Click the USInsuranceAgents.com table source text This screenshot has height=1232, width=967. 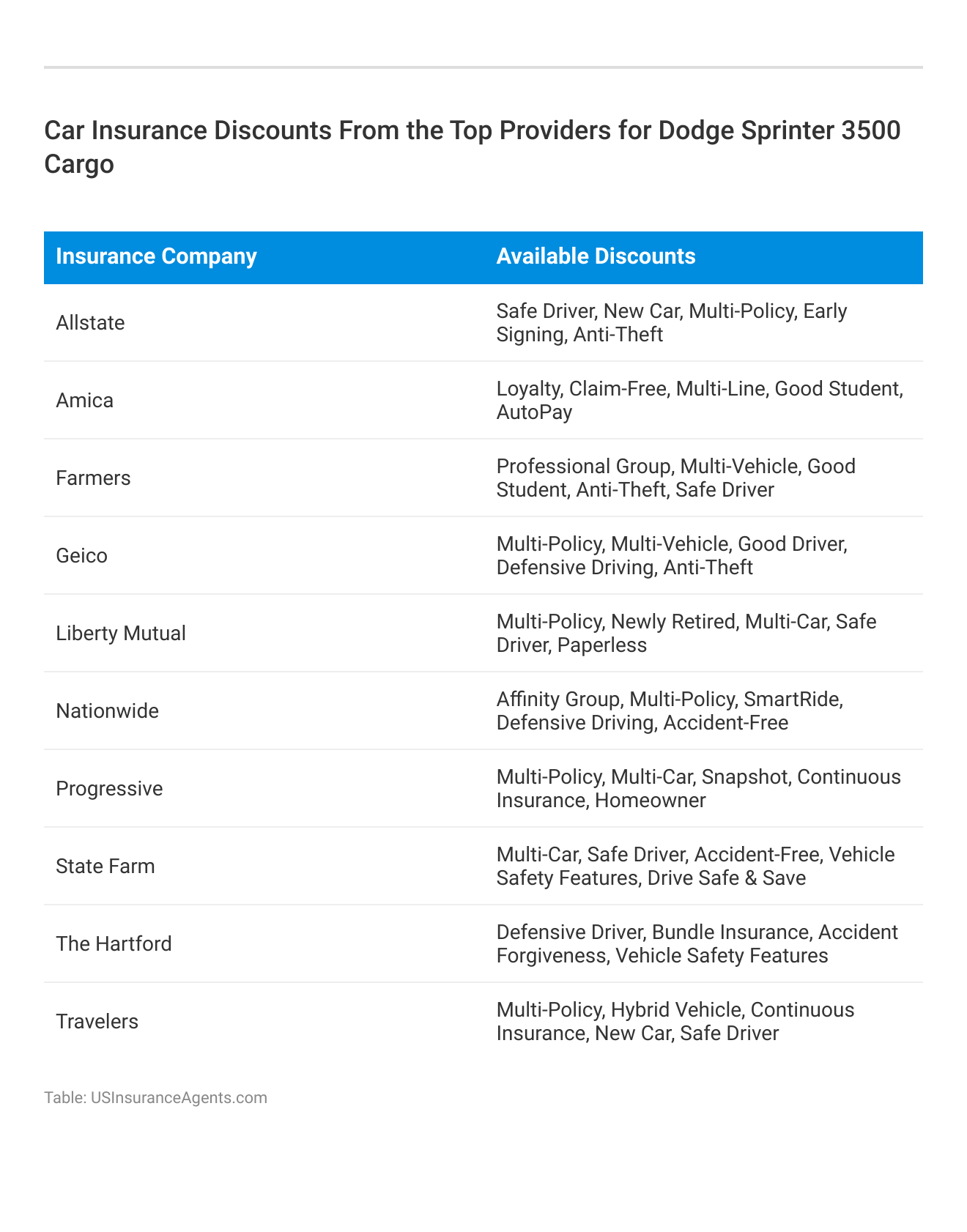point(155,1098)
